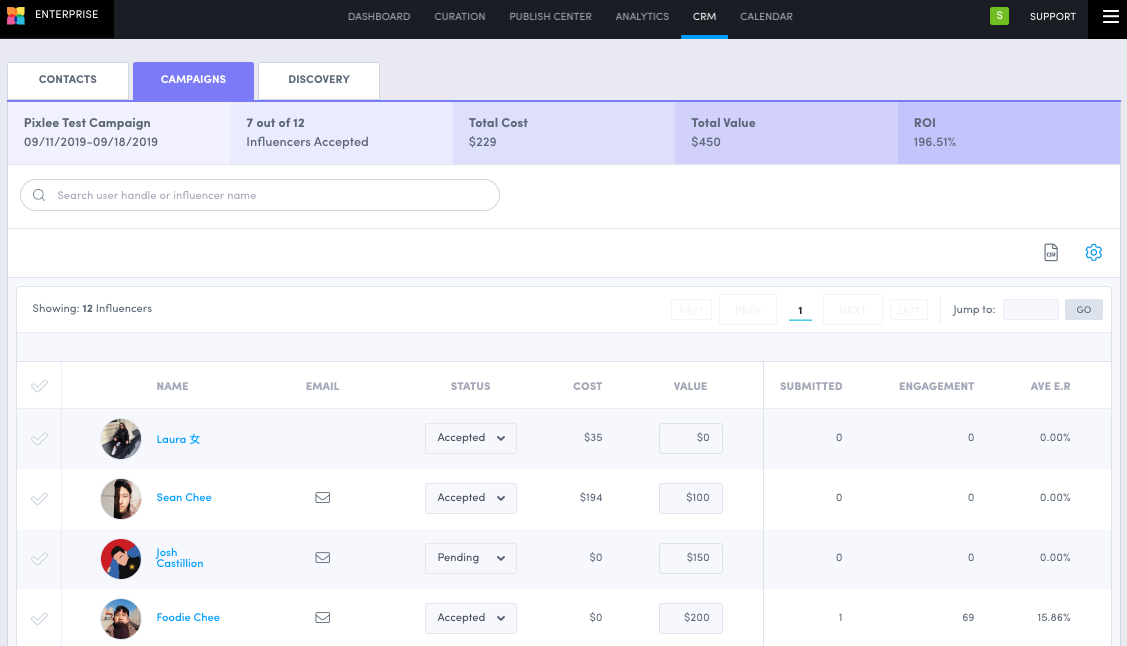
Task: Open the table settings gear icon
Action: pyautogui.click(x=1093, y=252)
